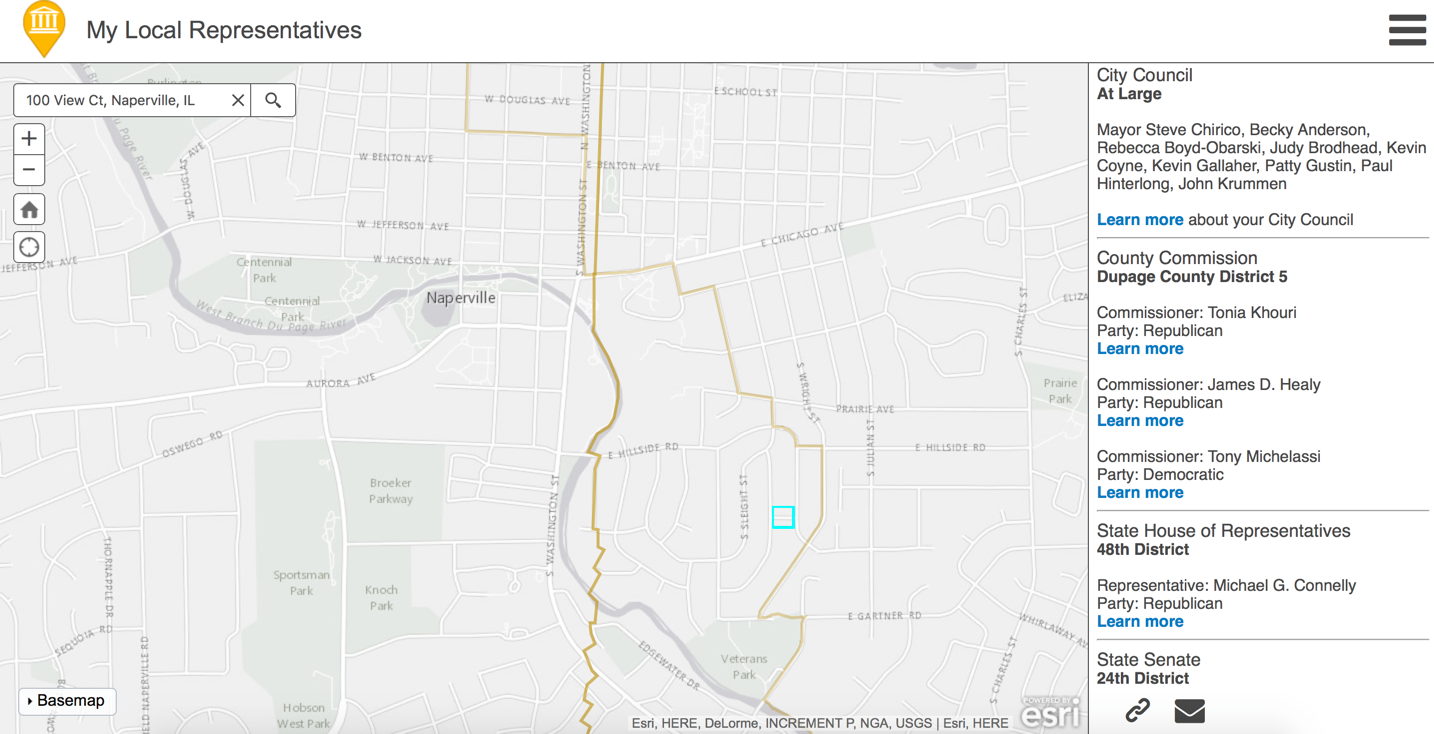The image size is (1434, 734).
Task: Open Learn more for Tony Michelassi
Action: 1140,493
